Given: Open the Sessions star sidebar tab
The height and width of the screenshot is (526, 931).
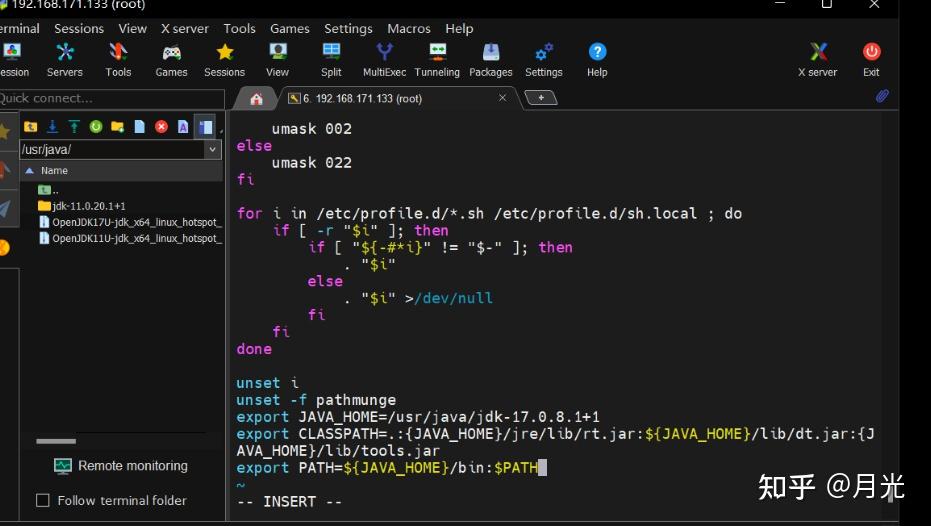Looking at the screenshot, I should 5,132.
